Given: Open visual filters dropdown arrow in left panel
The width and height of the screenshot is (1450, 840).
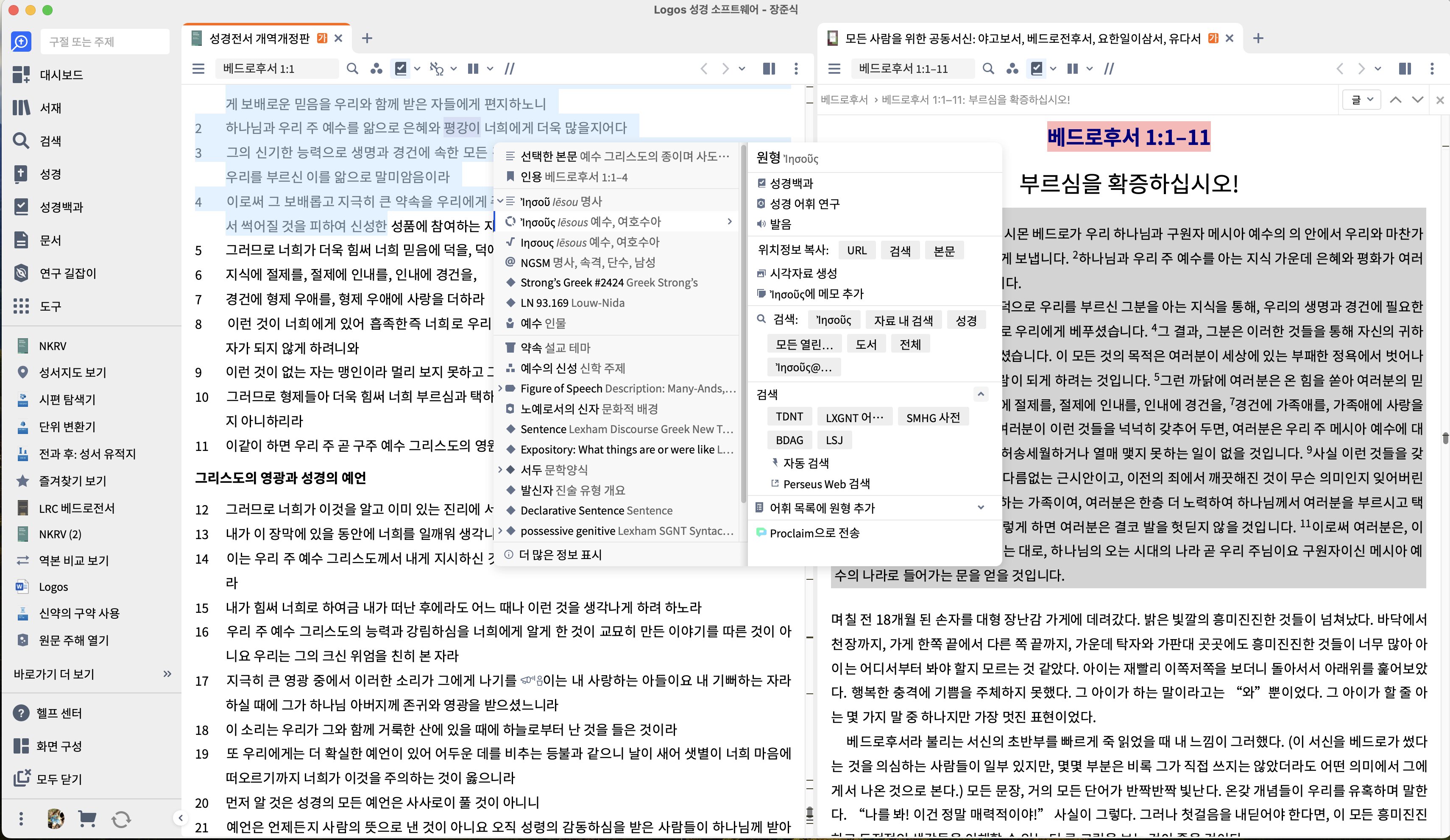Looking at the screenshot, I should (x=417, y=69).
